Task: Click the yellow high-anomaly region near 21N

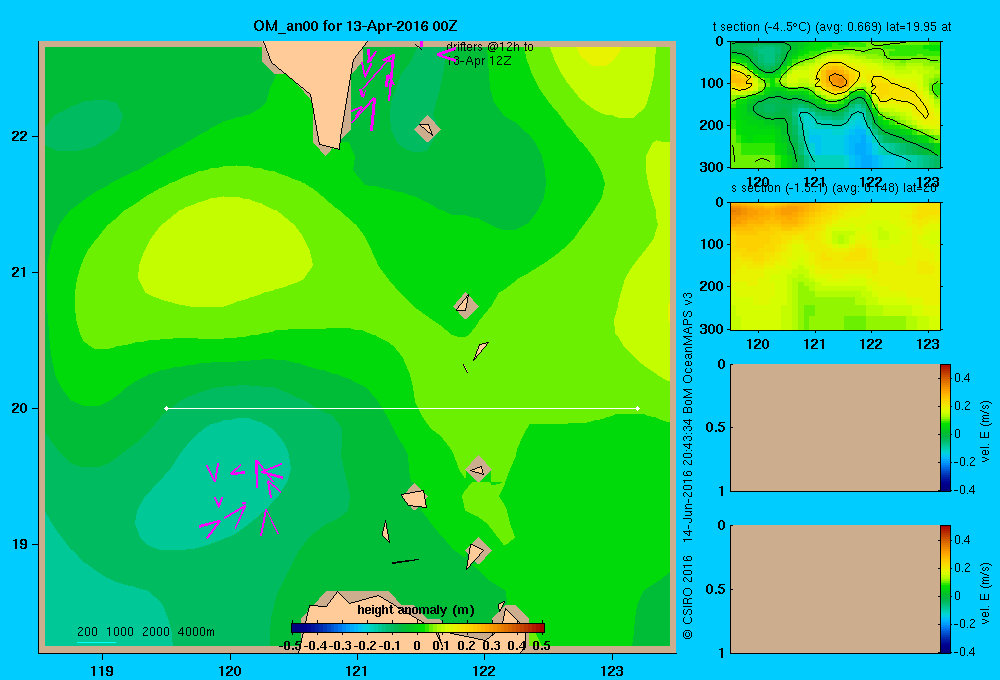Action: (223, 252)
